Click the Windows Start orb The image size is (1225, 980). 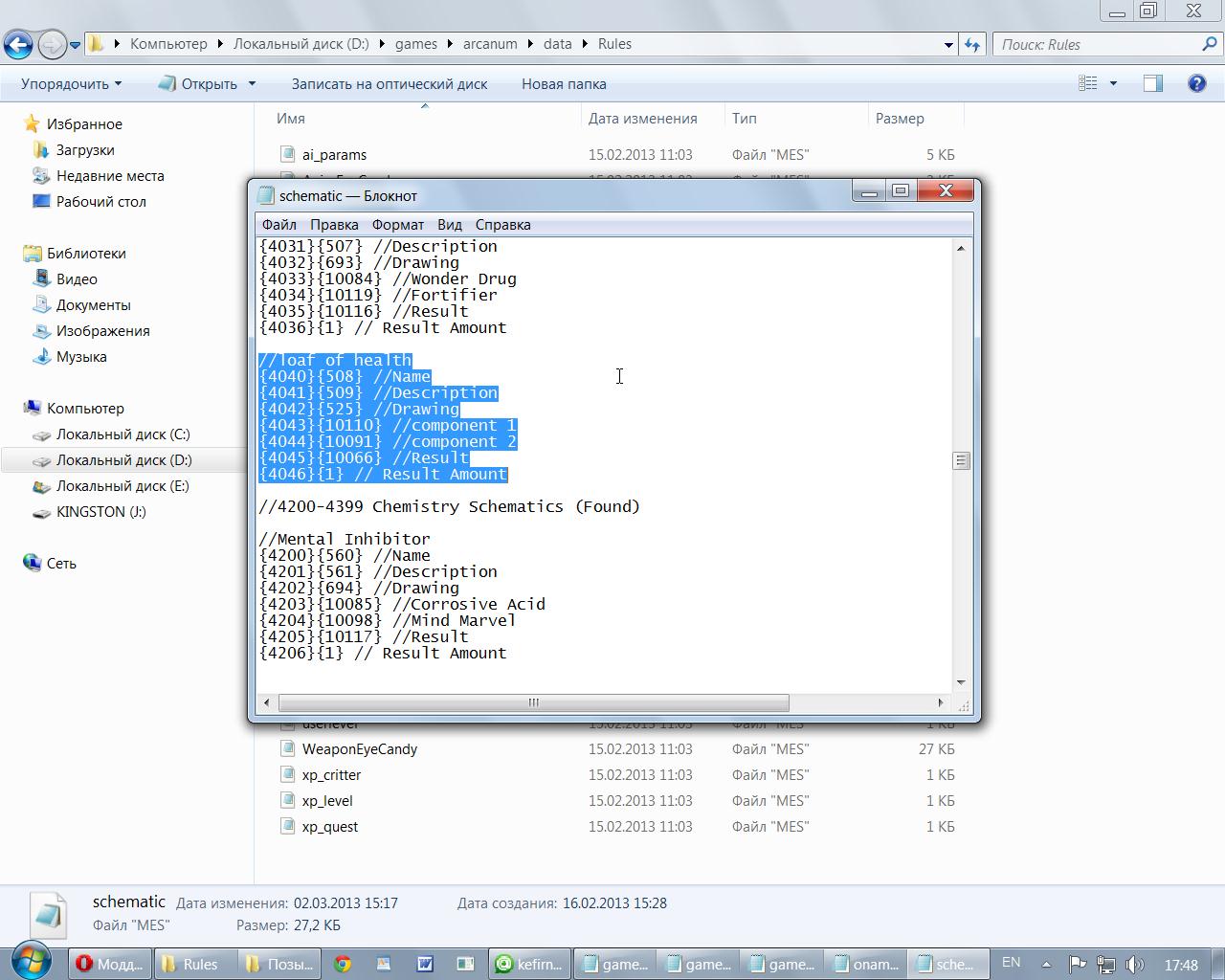coord(33,960)
